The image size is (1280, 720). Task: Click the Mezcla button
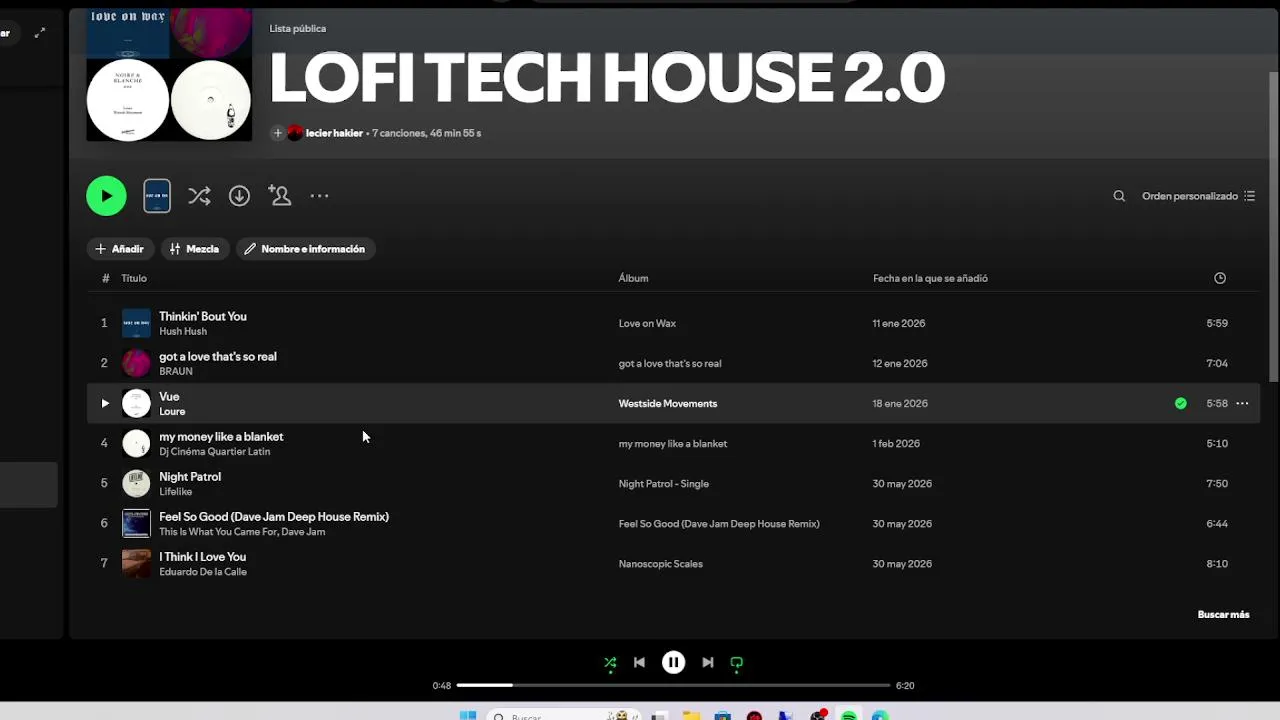click(x=195, y=249)
